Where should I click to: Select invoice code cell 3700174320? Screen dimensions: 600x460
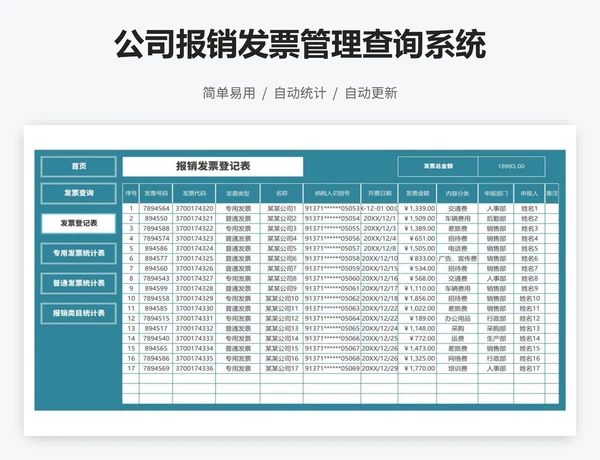tap(194, 209)
